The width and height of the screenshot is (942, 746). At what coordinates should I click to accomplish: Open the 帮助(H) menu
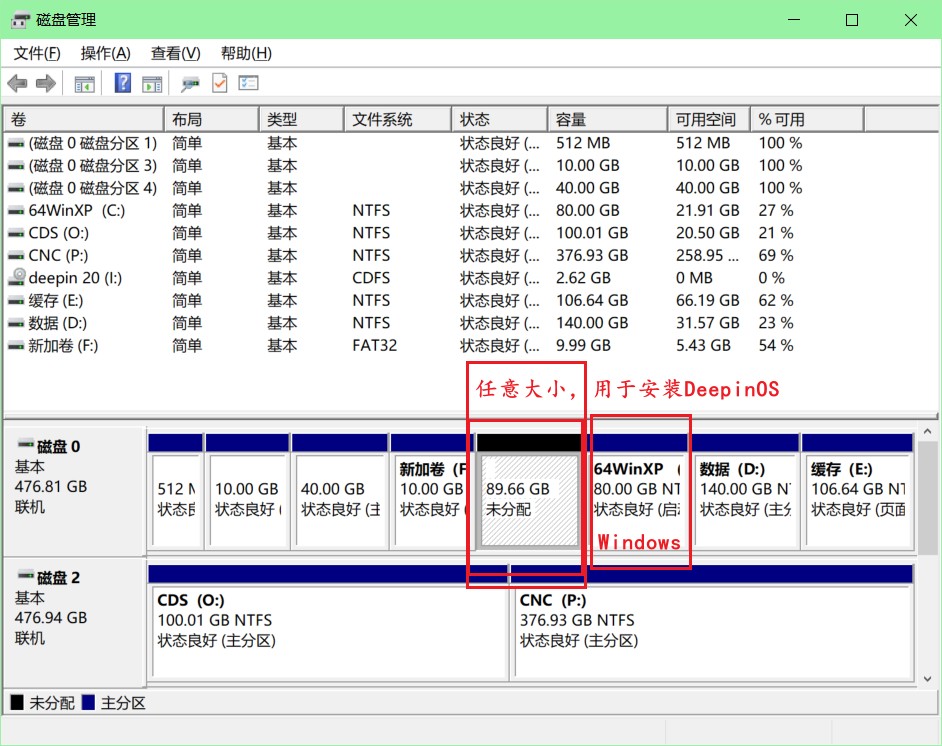pos(245,53)
